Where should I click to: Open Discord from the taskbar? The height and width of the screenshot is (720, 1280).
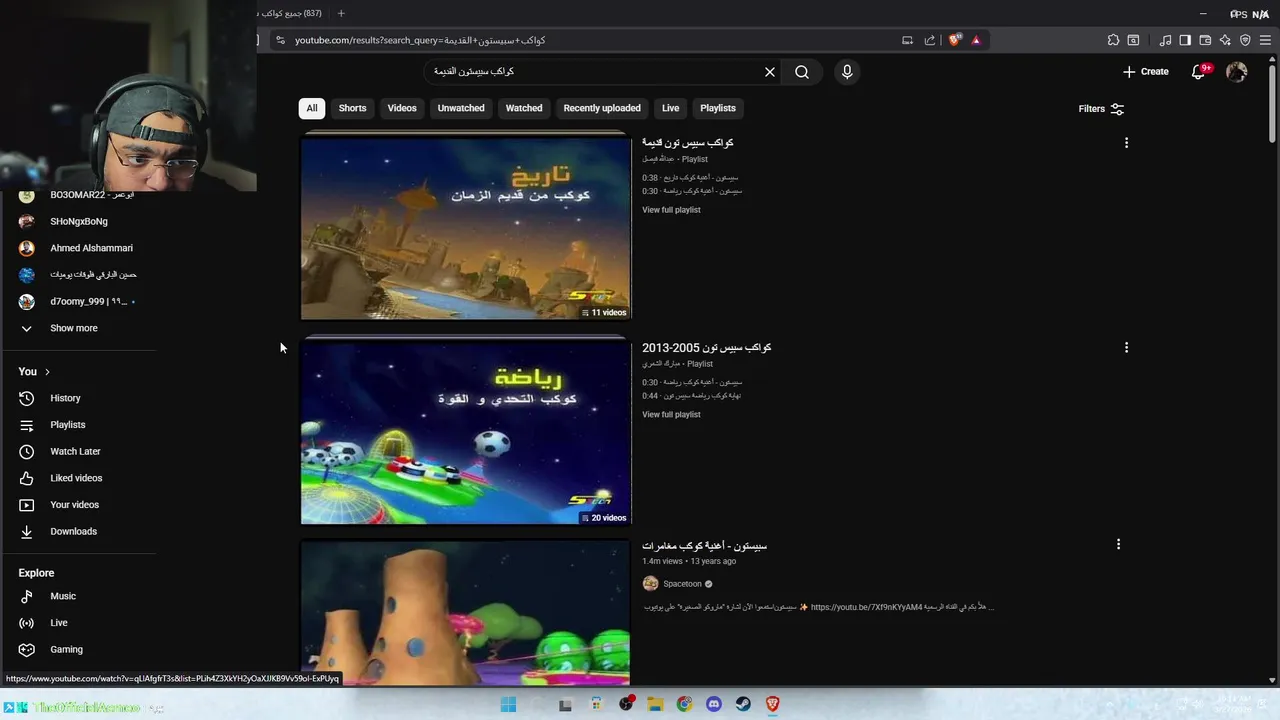[x=713, y=704]
